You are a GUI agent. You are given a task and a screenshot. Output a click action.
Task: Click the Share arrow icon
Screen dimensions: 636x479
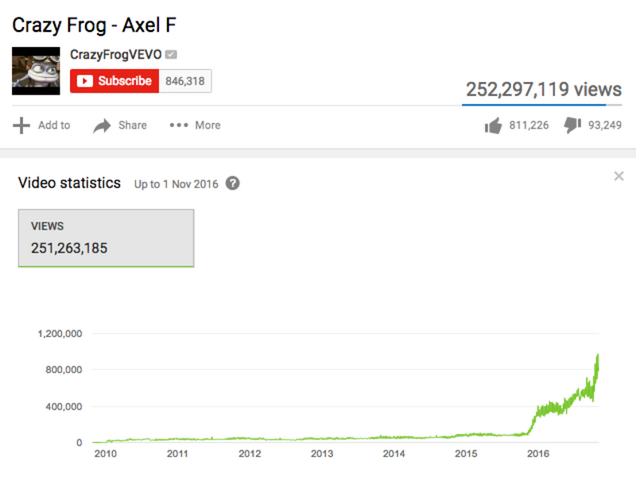coord(102,125)
